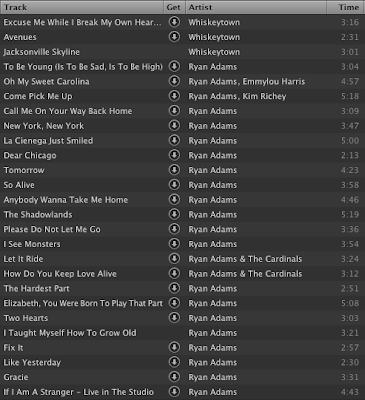This screenshot has width=365, height=400.
Task: Click download icon for Avenues track
Action: click(x=174, y=36)
